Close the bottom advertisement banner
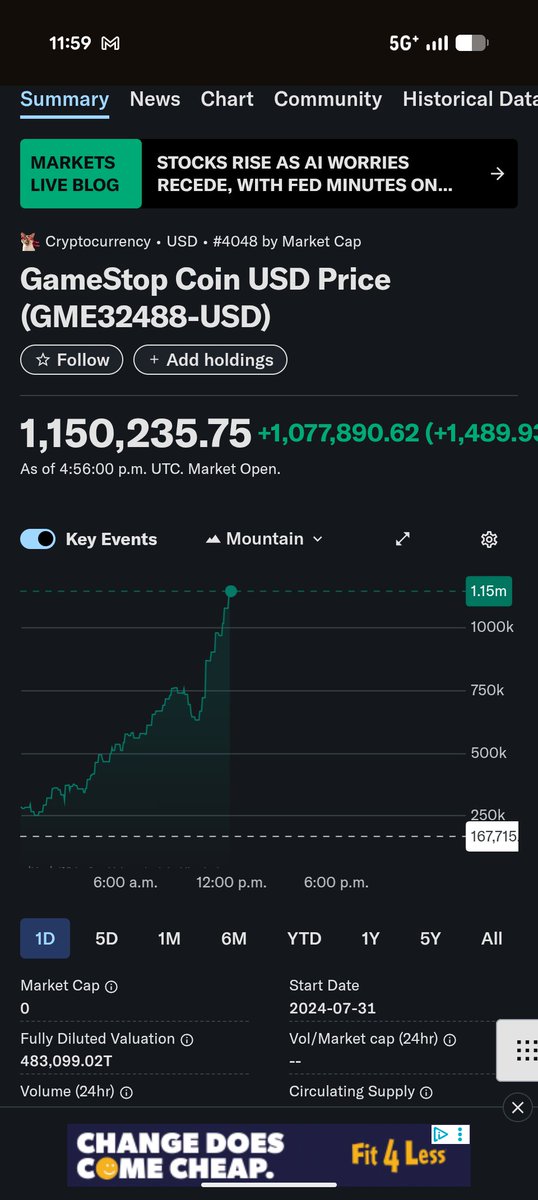 tap(517, 1107)
